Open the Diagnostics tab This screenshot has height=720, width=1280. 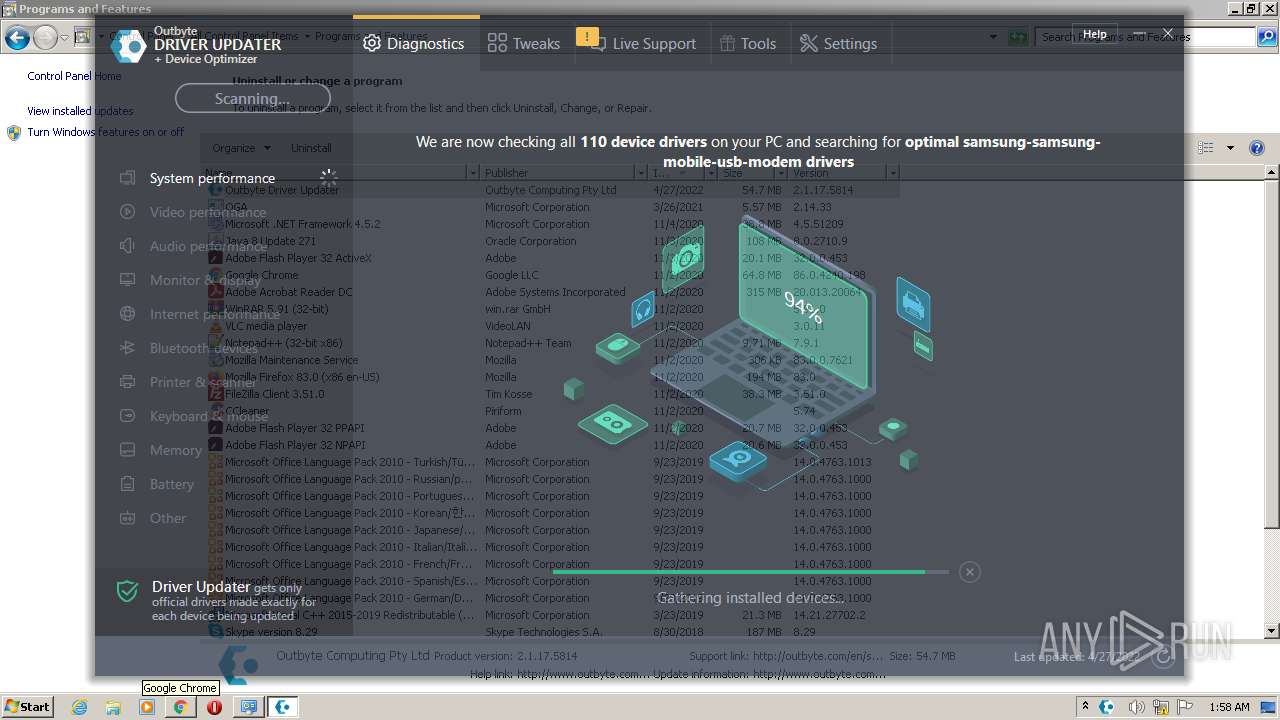tap(415, 43)
